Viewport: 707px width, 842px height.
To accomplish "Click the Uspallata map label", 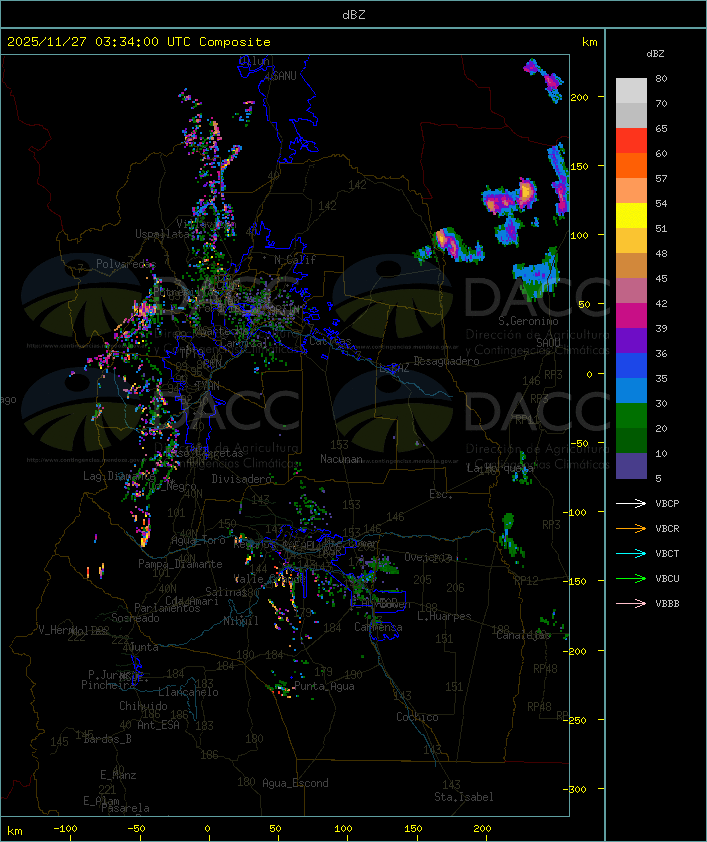I will pos(162,234).
